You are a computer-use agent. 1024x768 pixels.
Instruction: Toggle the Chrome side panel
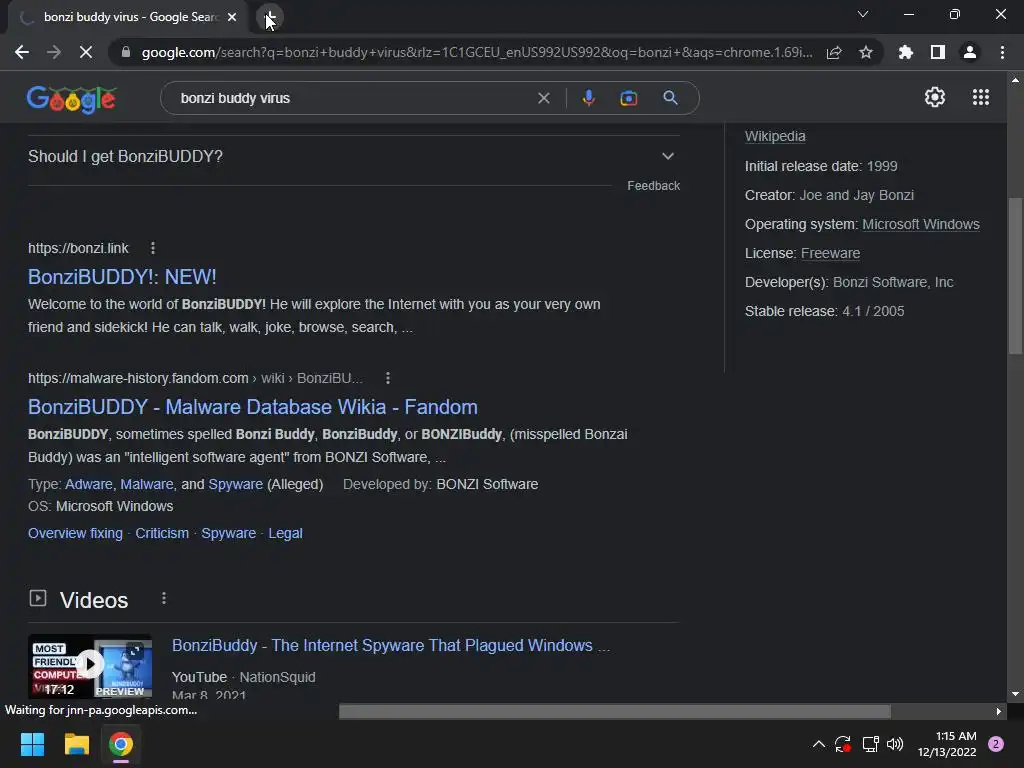[x=938, y=52]
